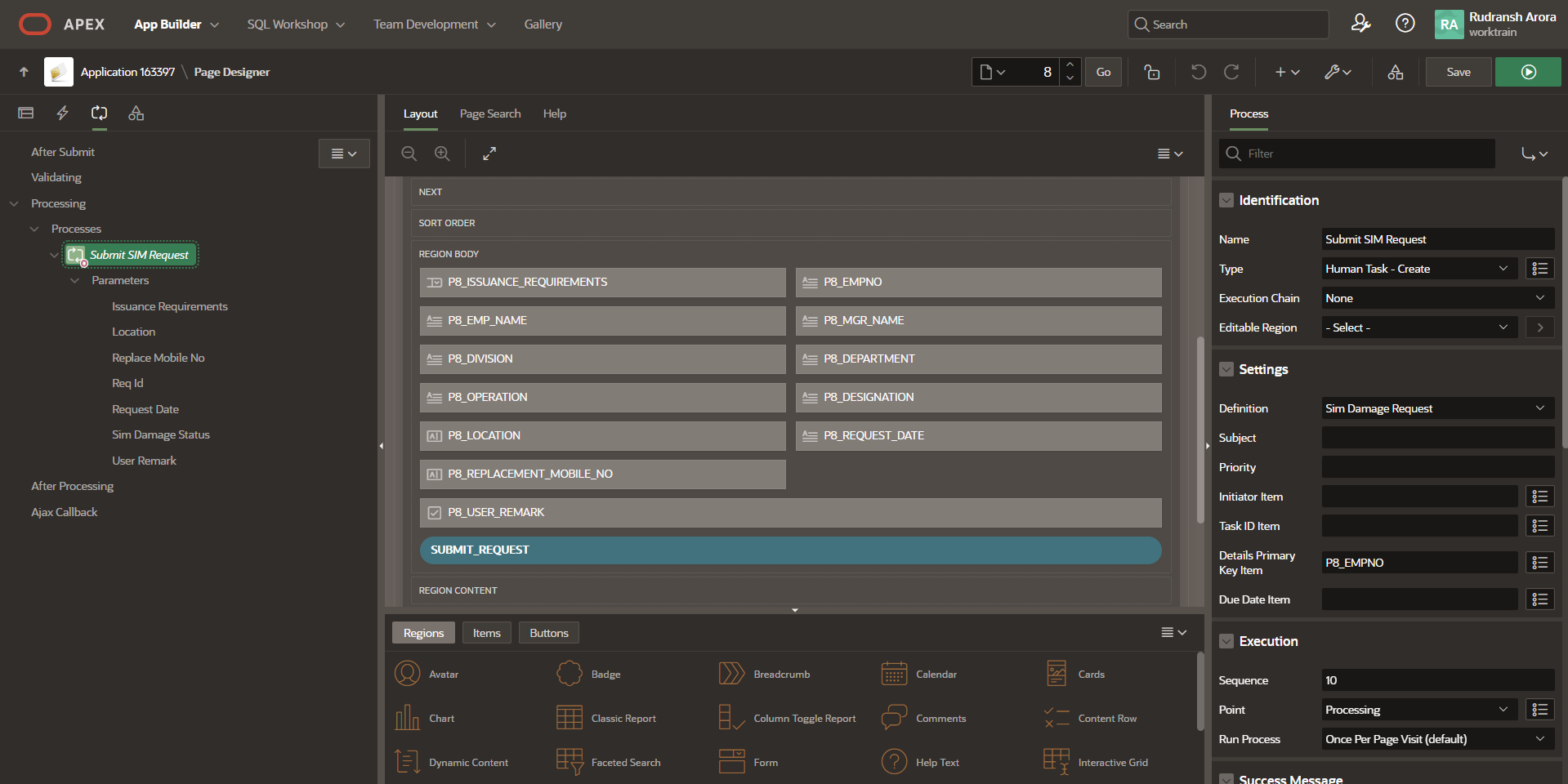Switch to the Page Search tab

[489, 114]
